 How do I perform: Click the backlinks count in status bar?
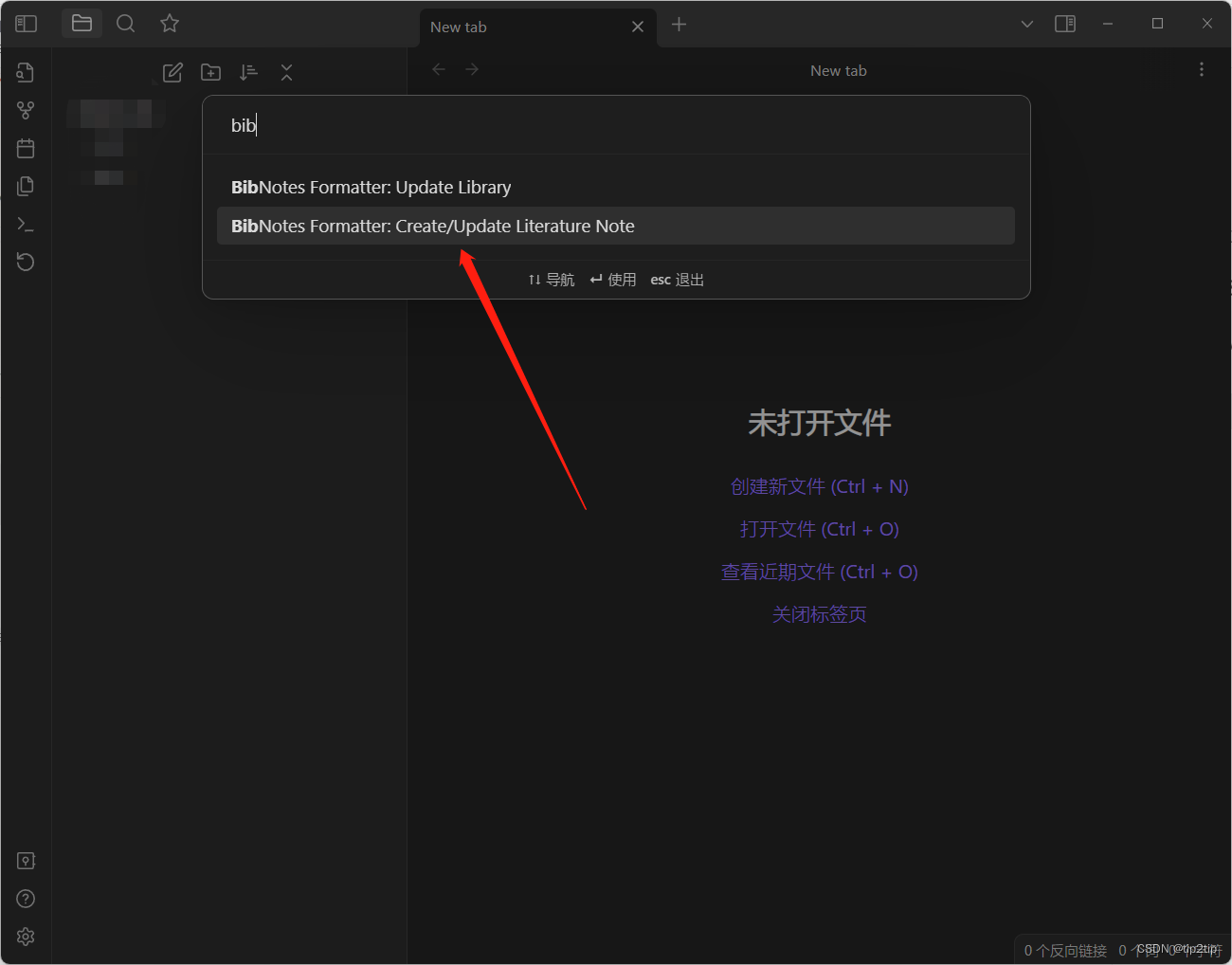point(1065,950)
